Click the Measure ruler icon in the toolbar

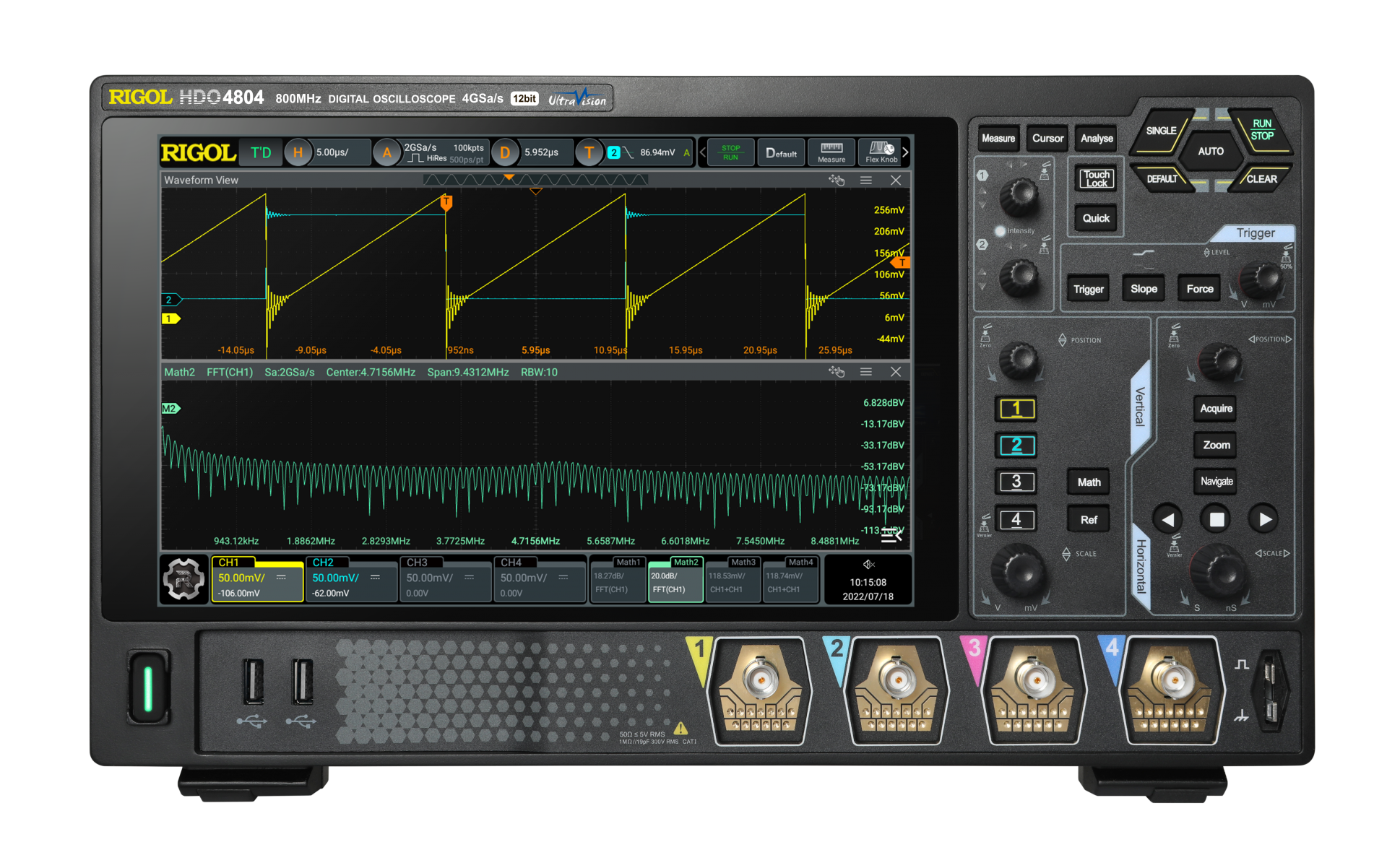(831, 152)
